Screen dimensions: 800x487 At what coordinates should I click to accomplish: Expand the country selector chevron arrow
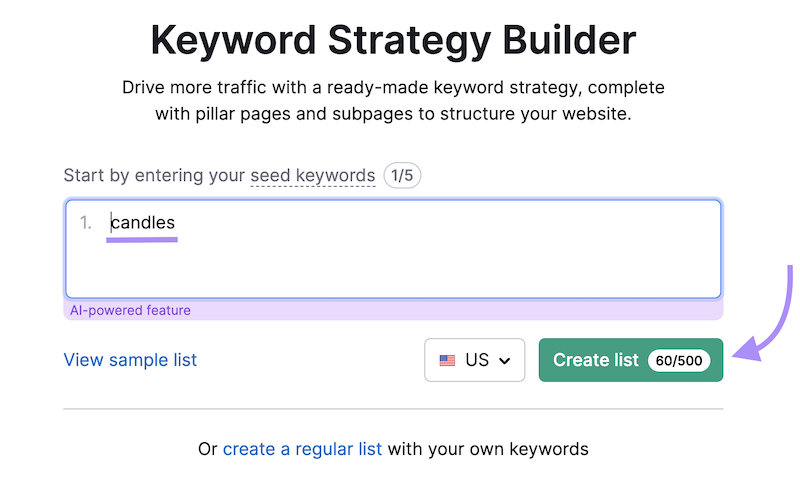point(505,360)
